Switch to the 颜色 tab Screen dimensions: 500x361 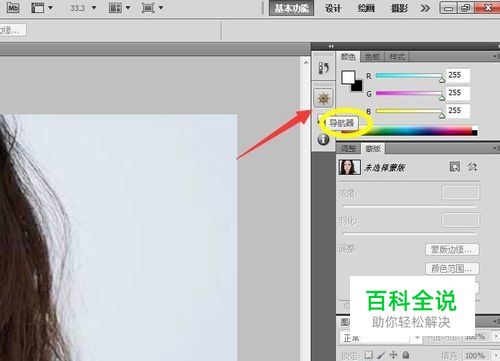point(348,57)
